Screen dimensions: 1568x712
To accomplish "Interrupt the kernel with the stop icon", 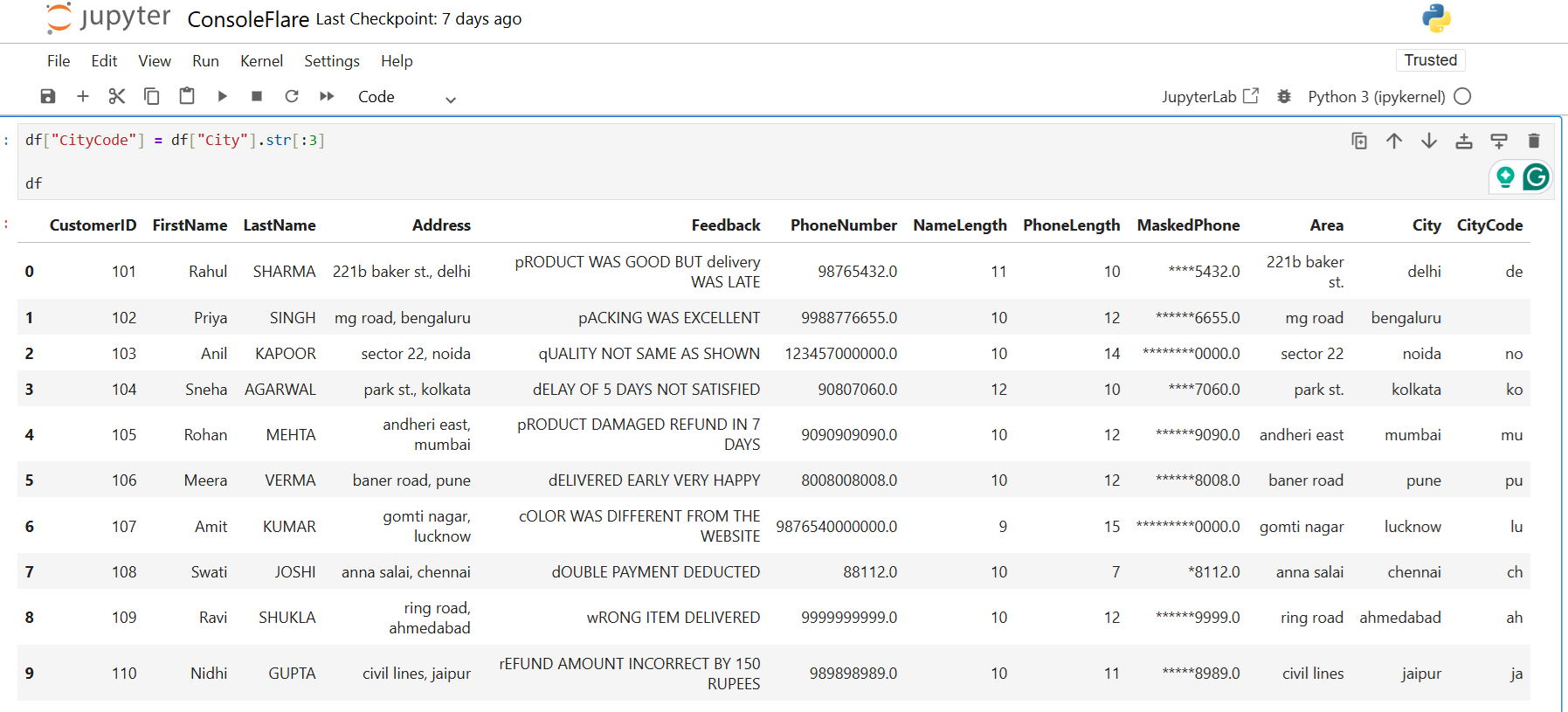I will [257, 96].
